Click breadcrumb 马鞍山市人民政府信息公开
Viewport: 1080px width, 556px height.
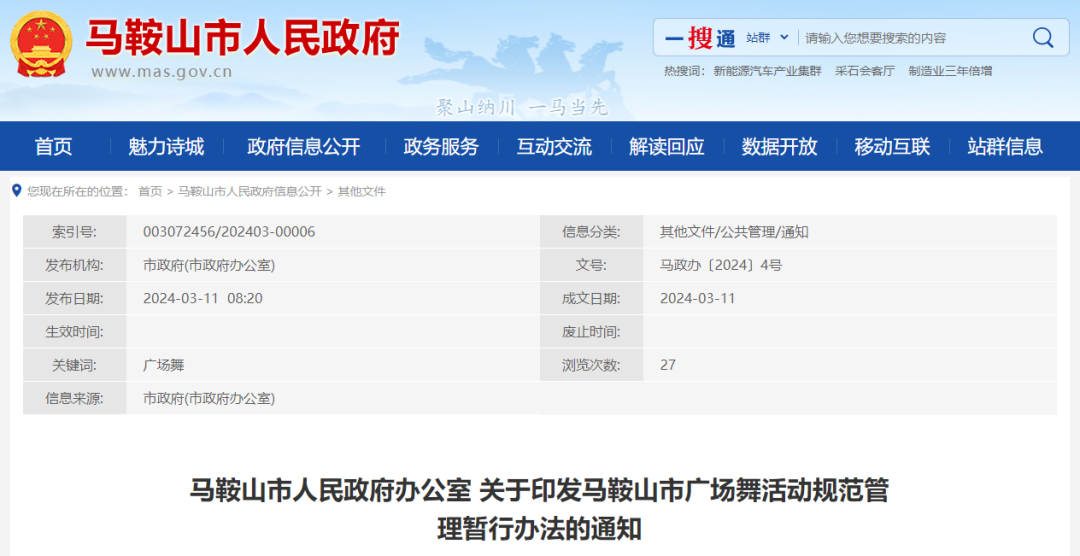[249, 192]
